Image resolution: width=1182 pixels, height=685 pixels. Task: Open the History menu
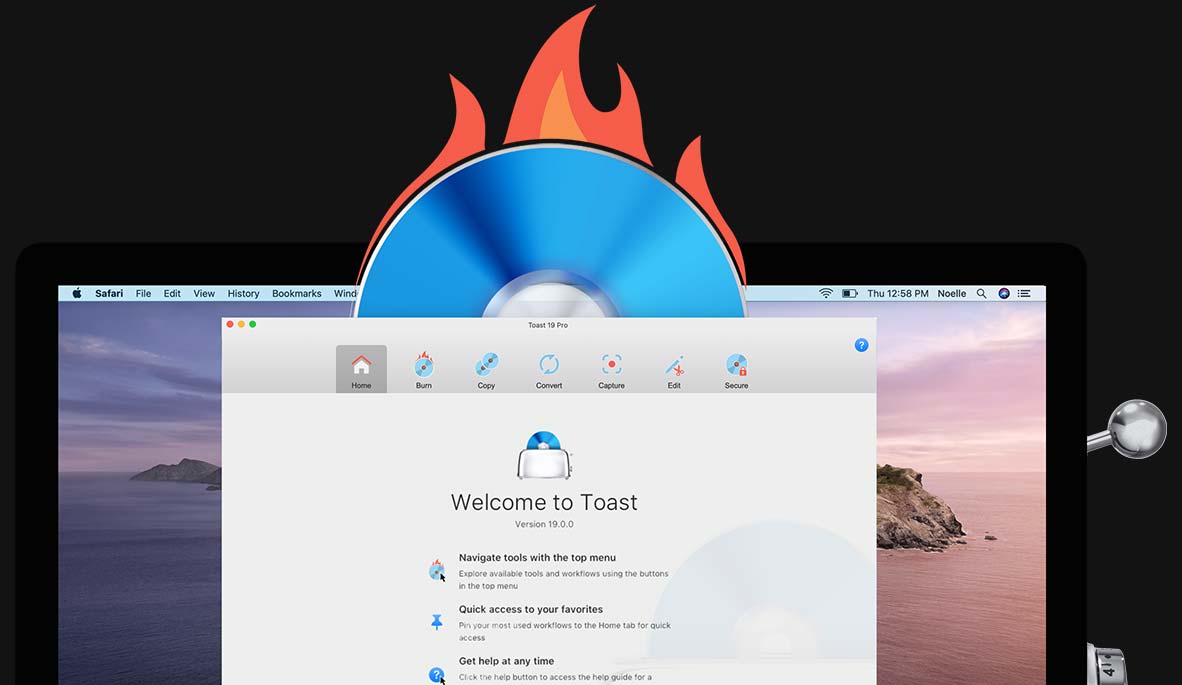pos(243,293)
